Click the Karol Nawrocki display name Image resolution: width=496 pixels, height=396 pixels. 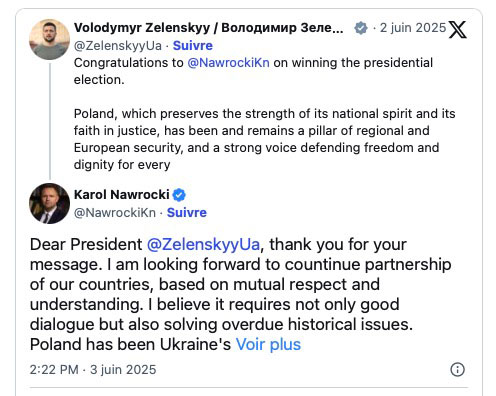pos(122,195)
